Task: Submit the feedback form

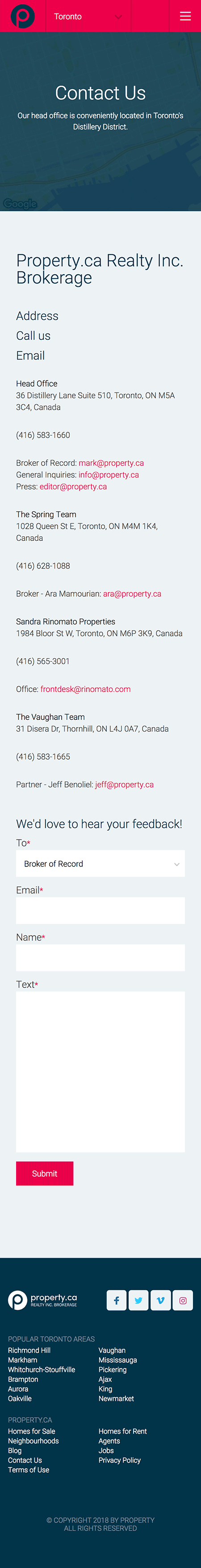Action: [x=45, y=1173]
